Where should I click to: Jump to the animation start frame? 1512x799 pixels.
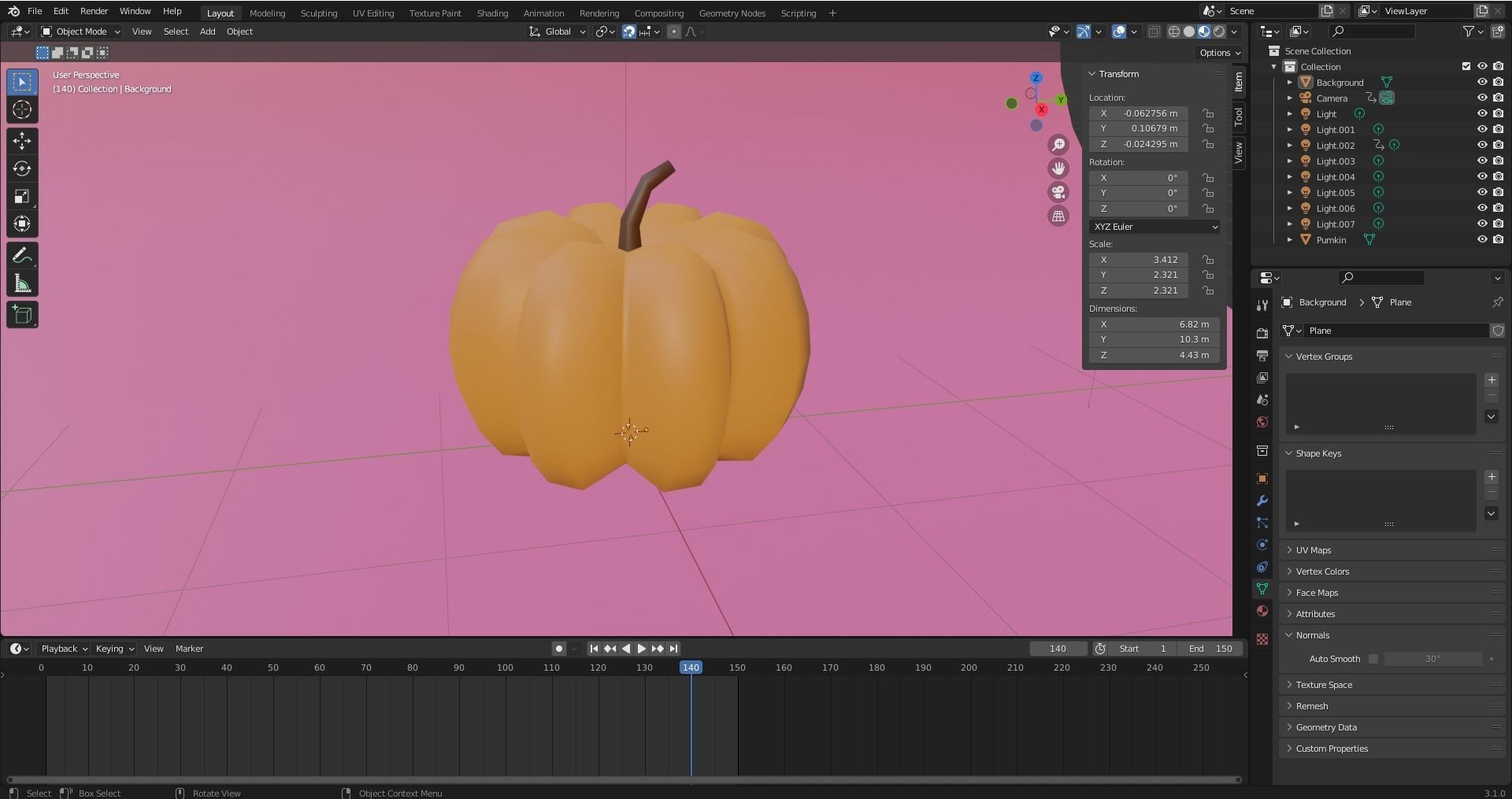coord(594,649)
